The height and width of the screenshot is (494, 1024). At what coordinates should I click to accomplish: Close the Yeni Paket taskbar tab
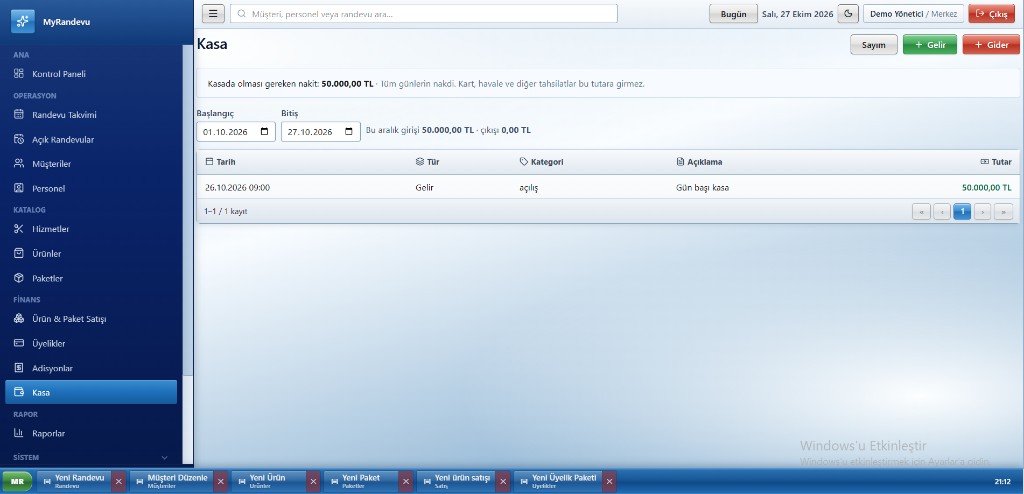point(406,482)
